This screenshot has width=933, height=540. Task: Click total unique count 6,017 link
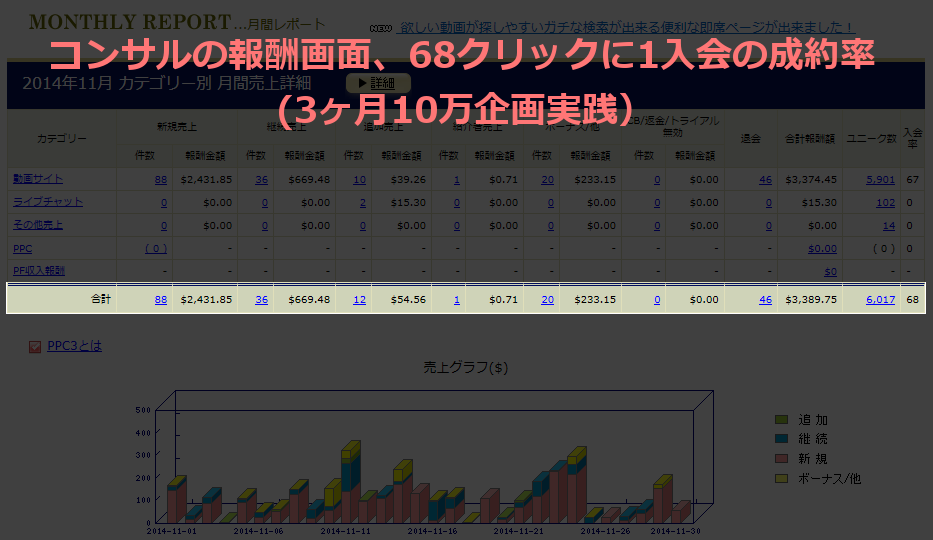point(881,300)
